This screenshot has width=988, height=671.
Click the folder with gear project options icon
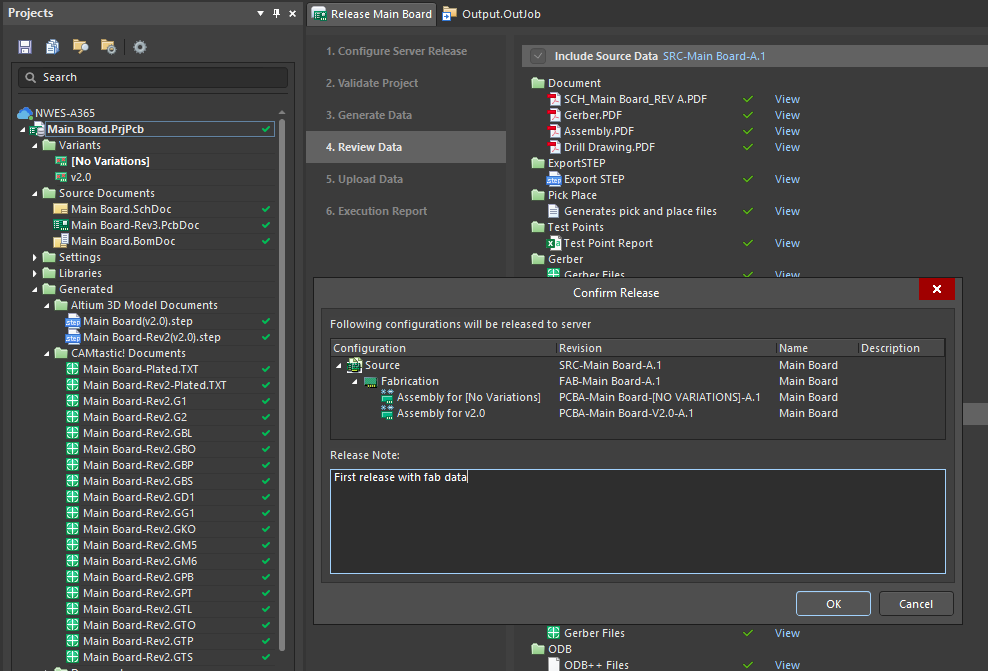coord(108,47)
